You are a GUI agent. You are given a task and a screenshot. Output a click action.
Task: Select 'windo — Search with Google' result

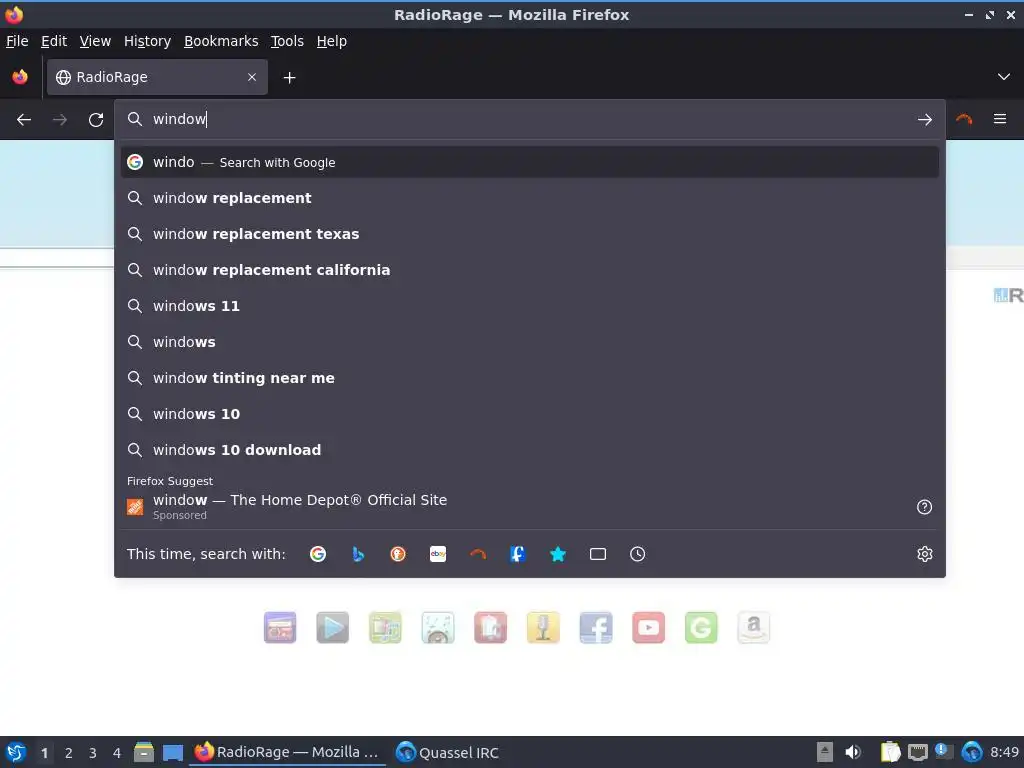(530, 162)
